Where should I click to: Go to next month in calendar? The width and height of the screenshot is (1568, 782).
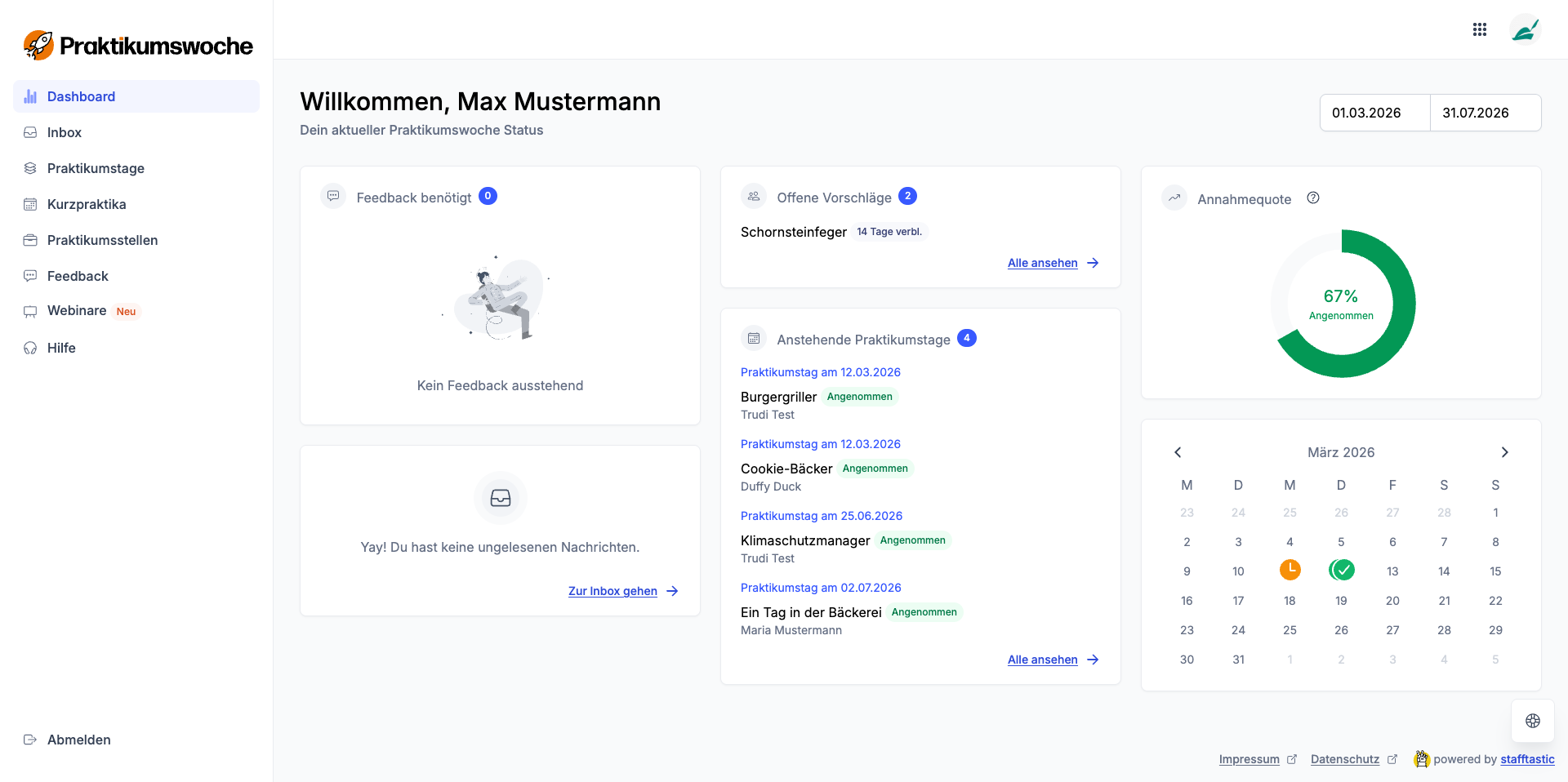1504,452
